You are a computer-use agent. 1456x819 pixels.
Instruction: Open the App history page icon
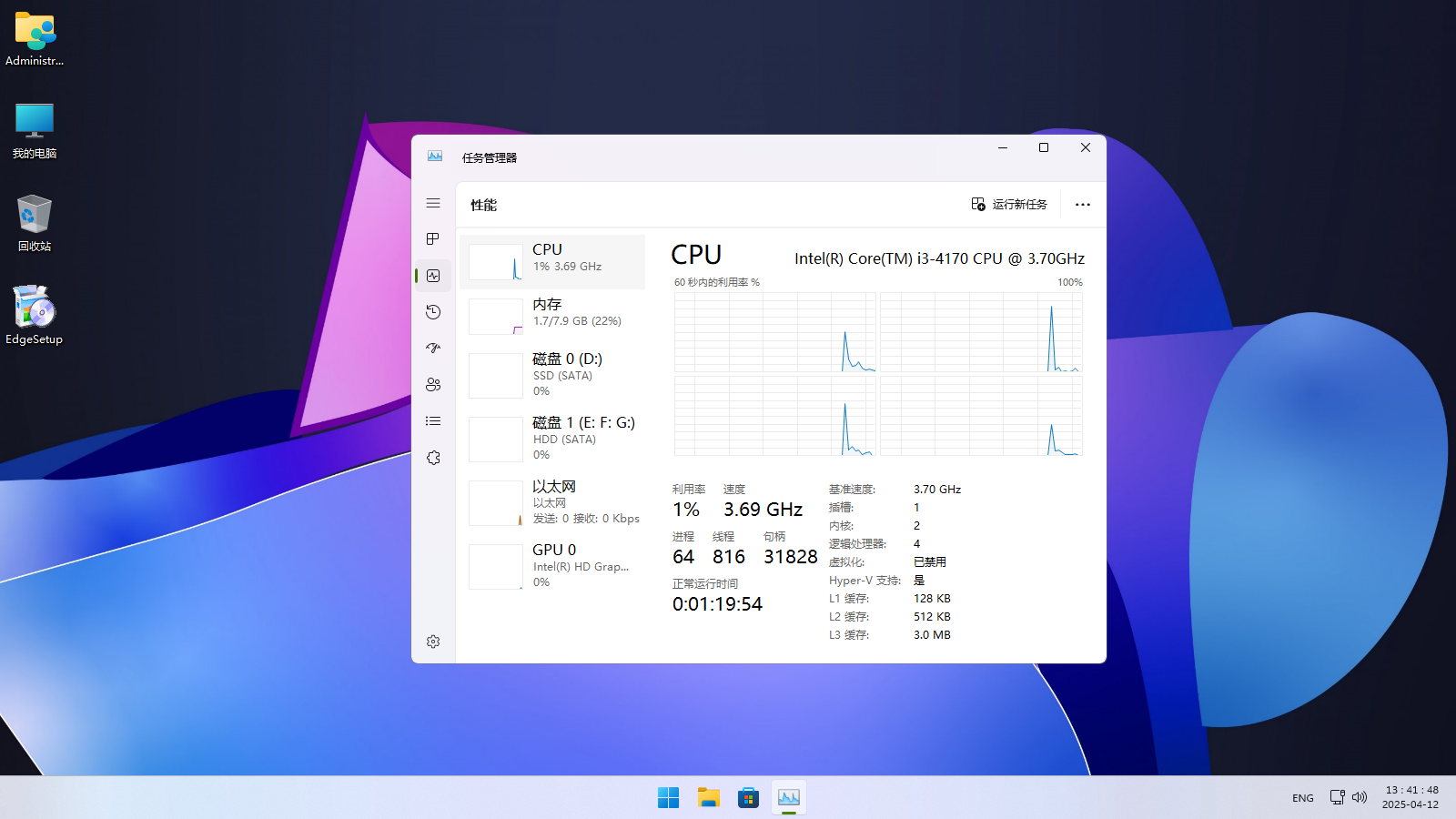click(433, 312)
